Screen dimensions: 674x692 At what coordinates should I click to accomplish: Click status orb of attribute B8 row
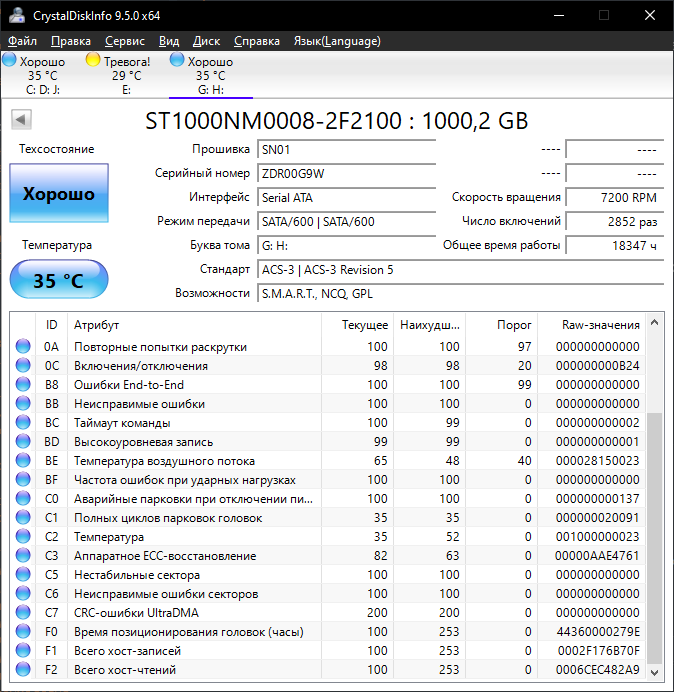[23, 384]
